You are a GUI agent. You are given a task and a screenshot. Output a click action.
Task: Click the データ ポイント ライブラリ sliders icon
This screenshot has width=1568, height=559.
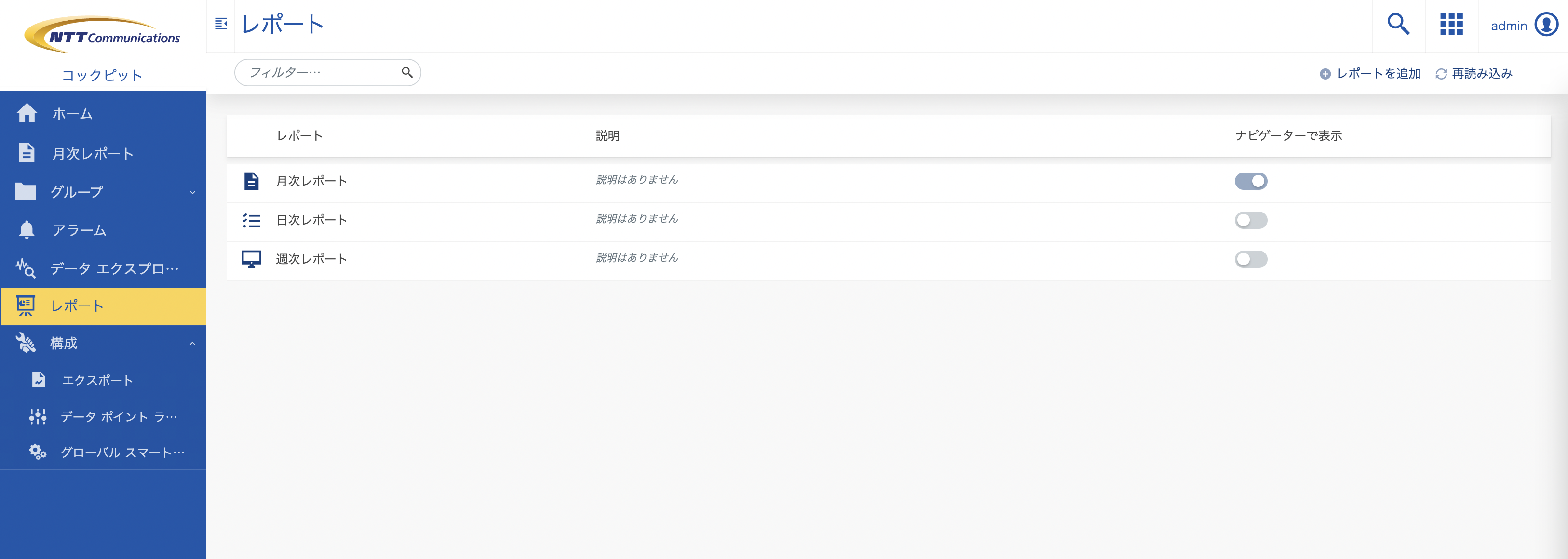click(38, 416)
